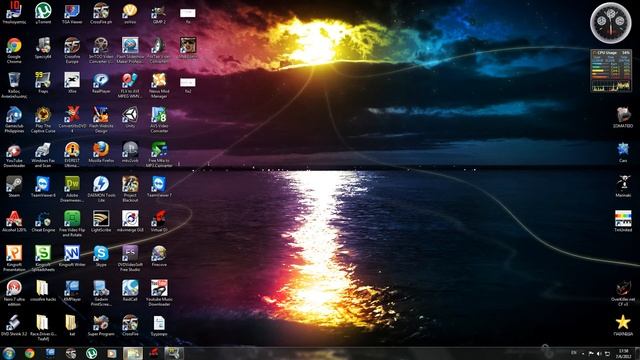
Task: Open the Play The Captive Curse shortcut
Action: pyautogui.click(x=43, y=120)
